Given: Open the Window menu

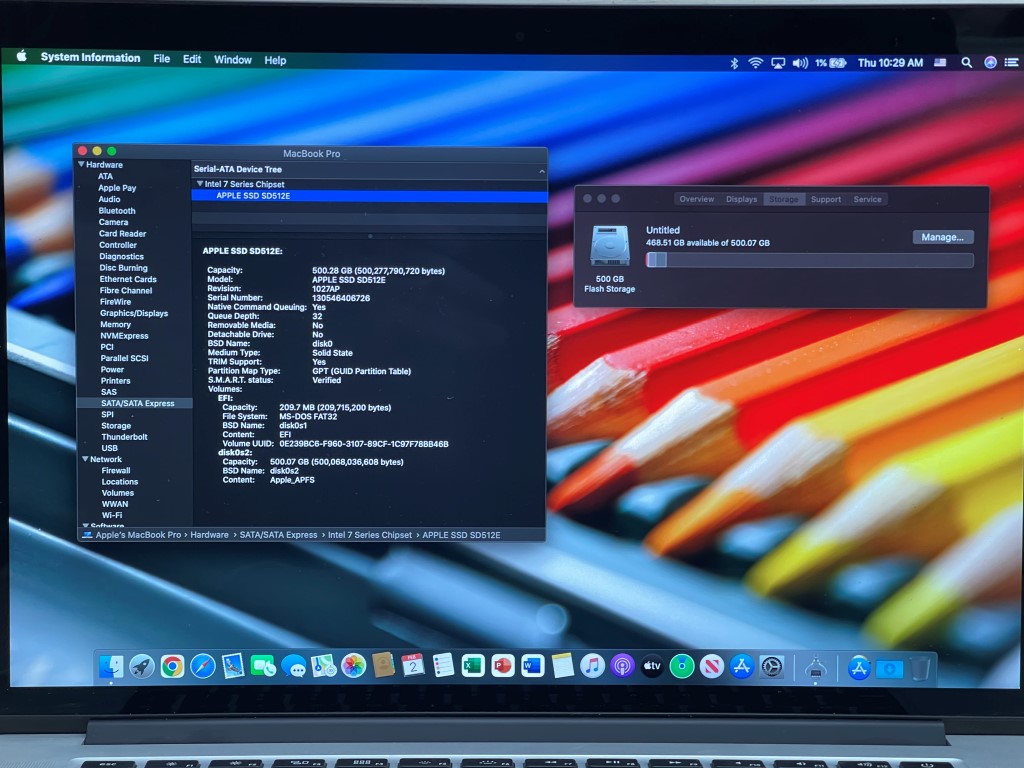Looking at the screenshot, I should [232, 59].
